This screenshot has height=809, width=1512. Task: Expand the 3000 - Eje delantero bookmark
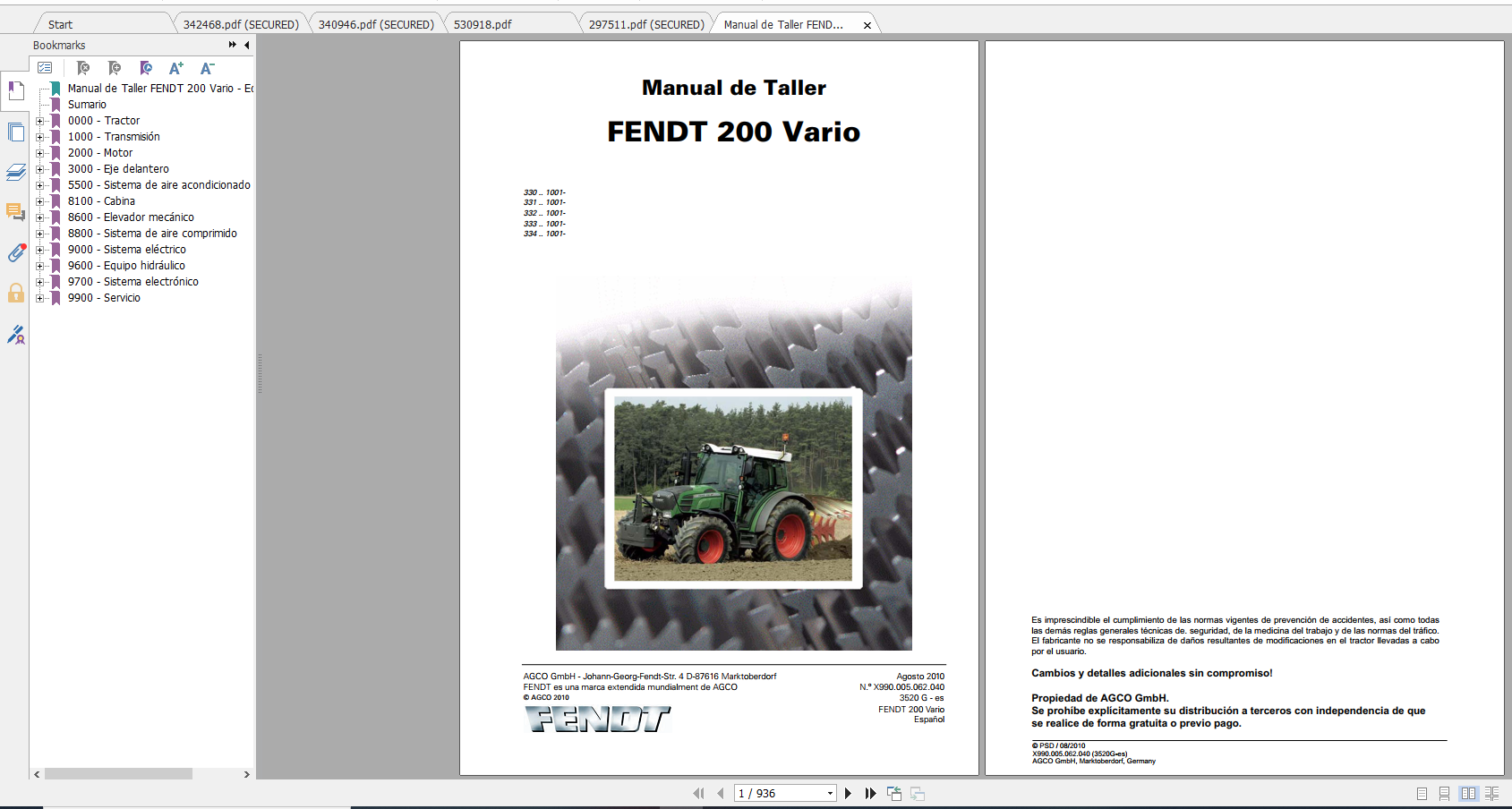[39, 169]
